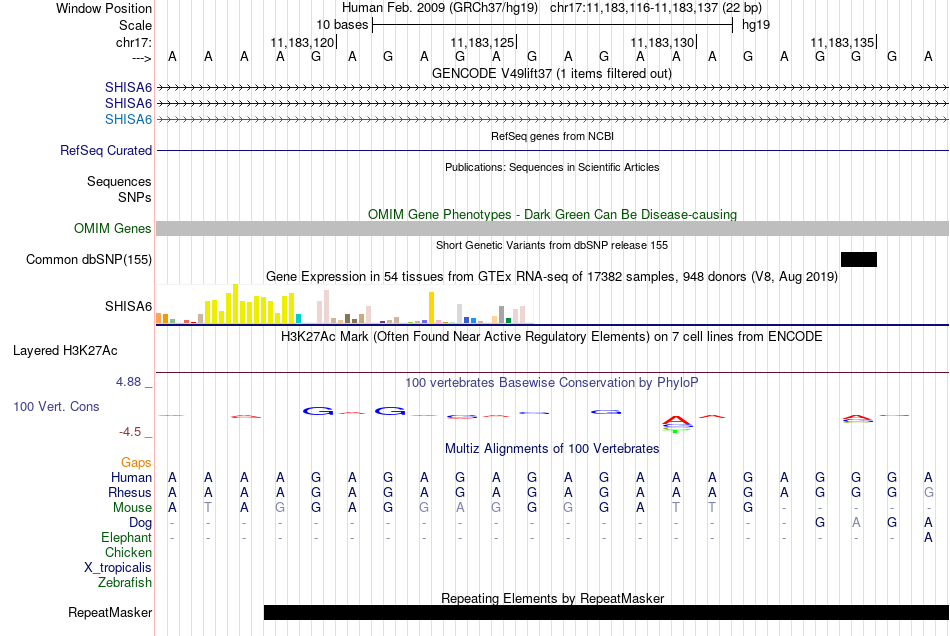
Task: Click the Rhesus alignment row label
Action: coord(130,492)
